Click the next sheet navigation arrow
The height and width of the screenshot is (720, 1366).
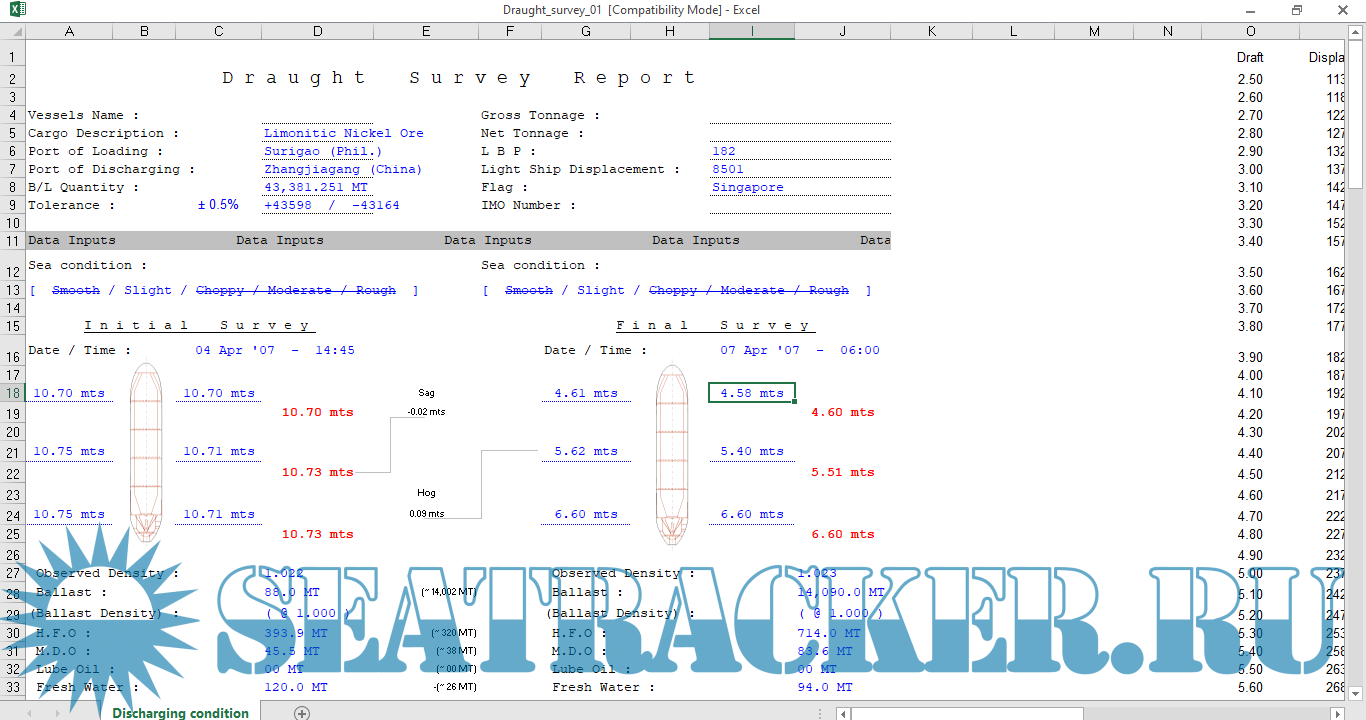pyautogui.click(x=58, y=713)
